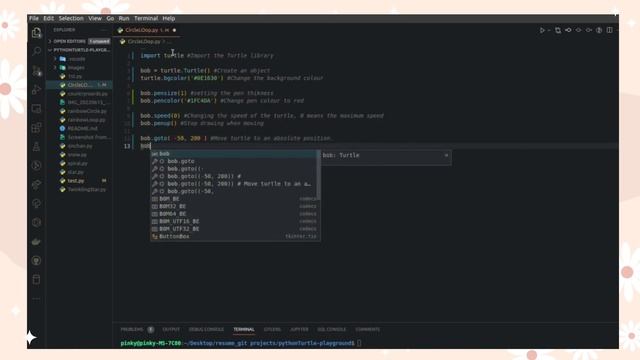This screenshot has height=360, width=640.
Task: Open README.md in the explorer
Action: pyautogui.click(x=79, y=128)
